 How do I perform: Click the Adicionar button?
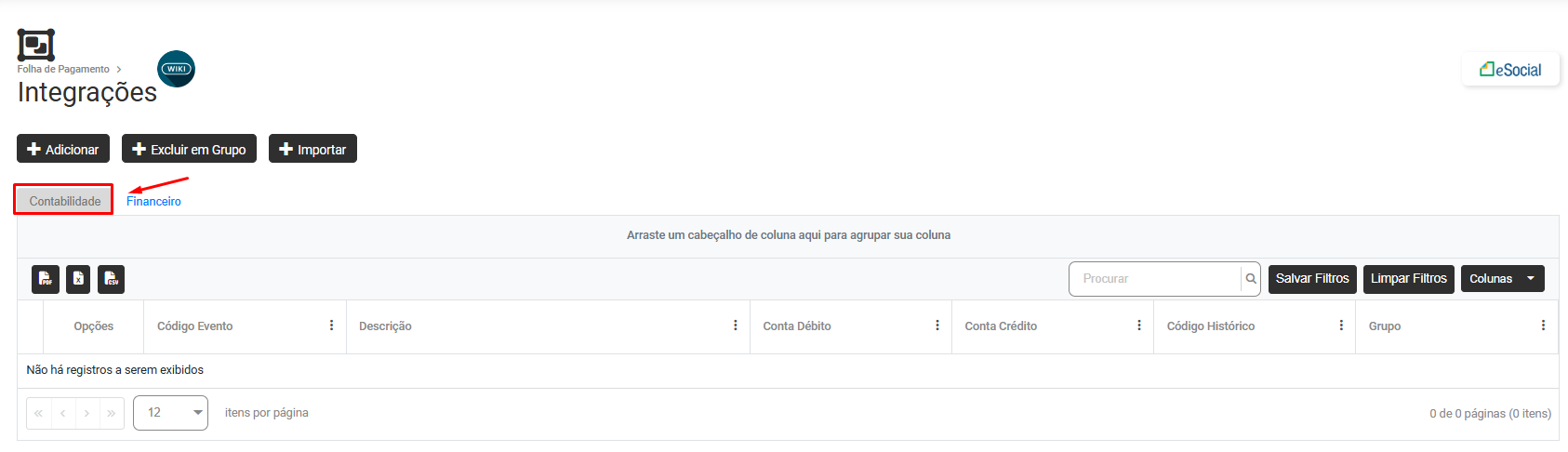coord(63,149)
